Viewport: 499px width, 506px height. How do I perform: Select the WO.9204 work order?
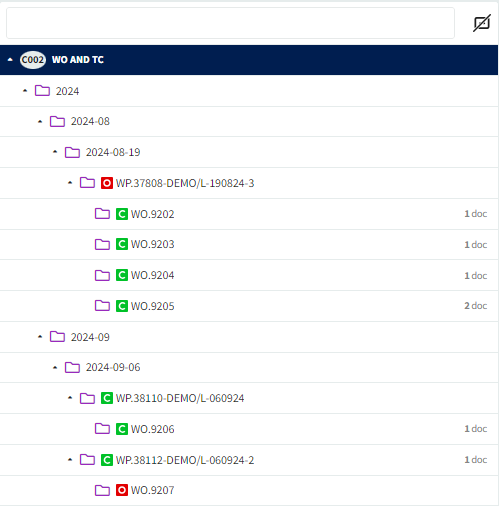pyautogui.click(x=152, y=275)
